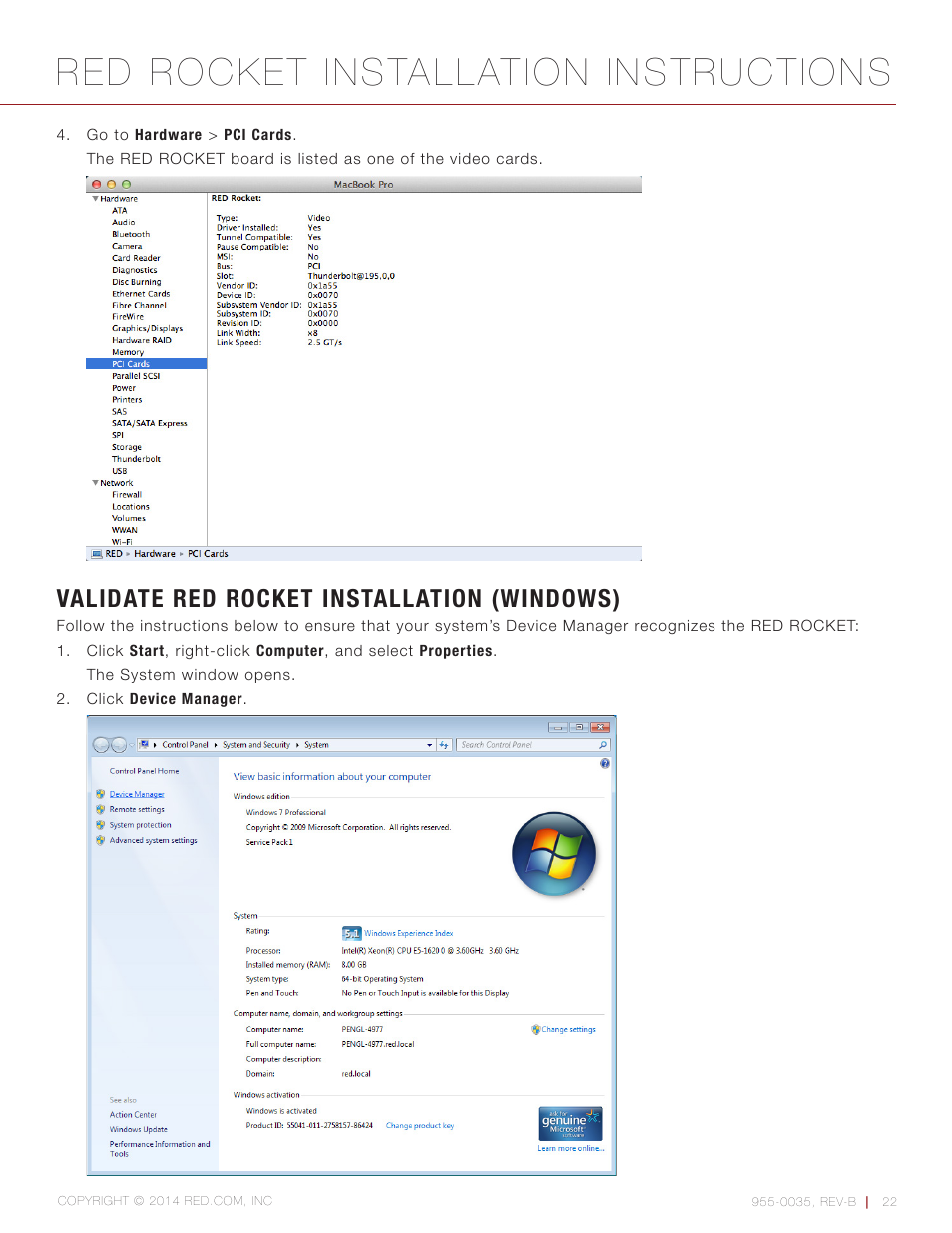Click System and Security breadcrumb
Viewport: 952px width, 1233px height.
tap(256, 745)
